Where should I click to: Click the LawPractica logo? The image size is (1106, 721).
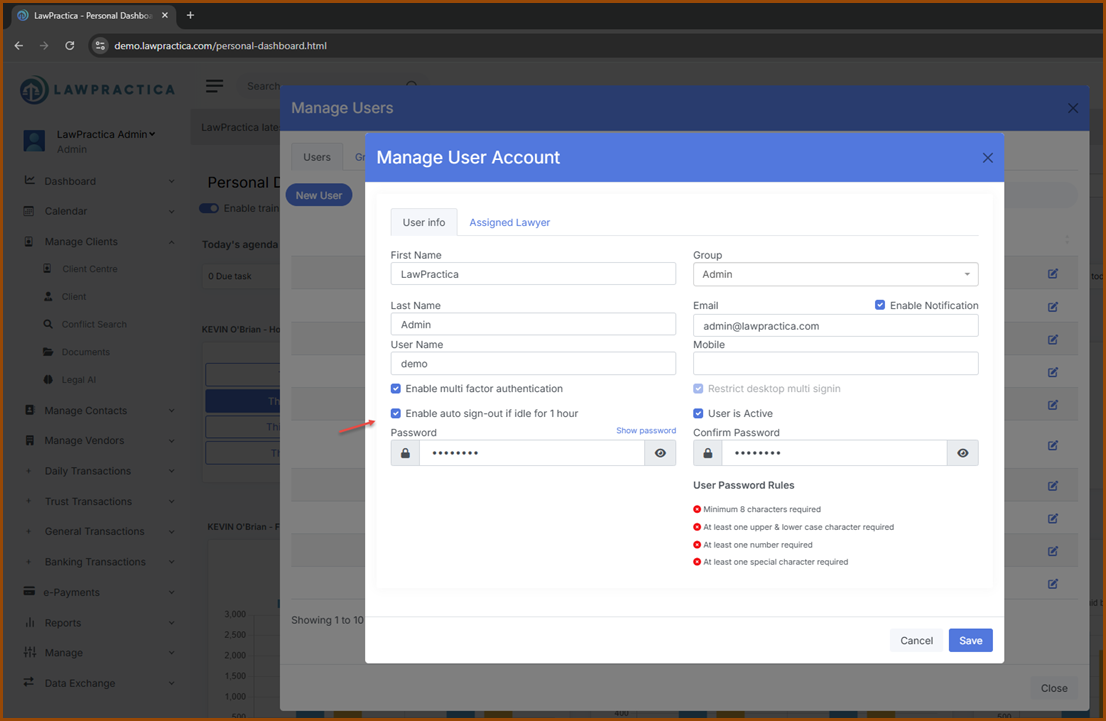coord(97,90)
